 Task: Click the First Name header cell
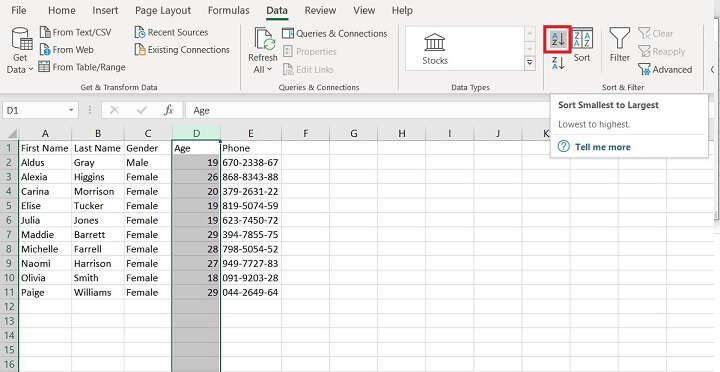45,148
